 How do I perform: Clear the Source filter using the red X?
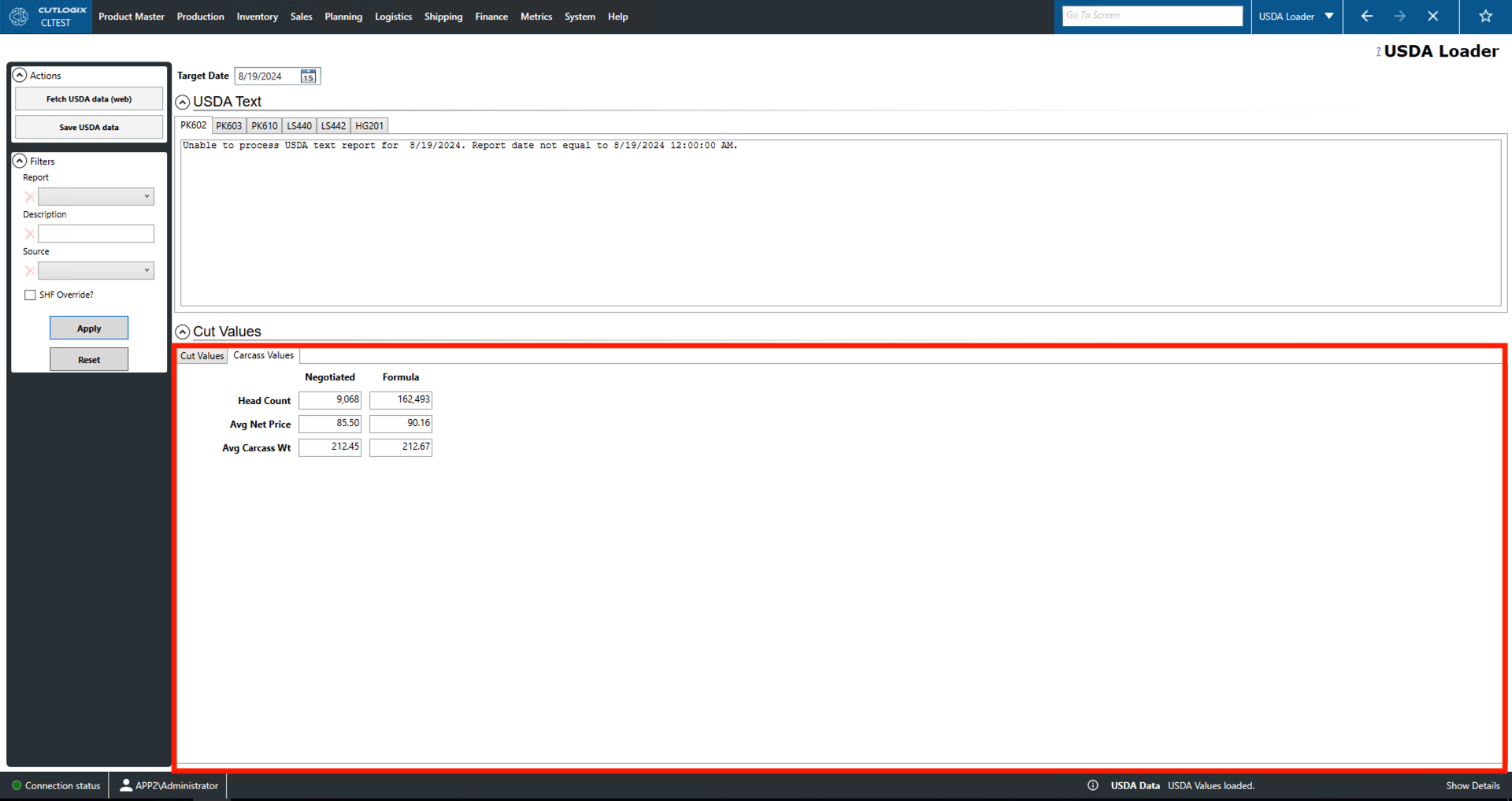pyautogui.click(x=30, y=270)
